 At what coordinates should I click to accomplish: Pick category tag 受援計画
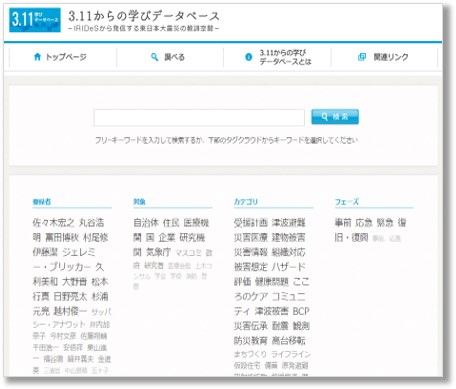pos(251,223)
